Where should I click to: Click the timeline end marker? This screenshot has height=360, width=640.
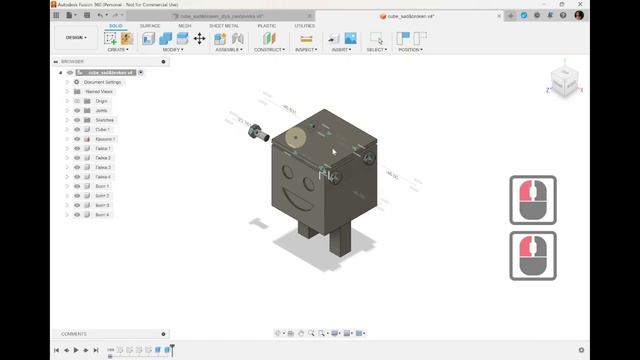pyautogui.click(x=173, y=350)
